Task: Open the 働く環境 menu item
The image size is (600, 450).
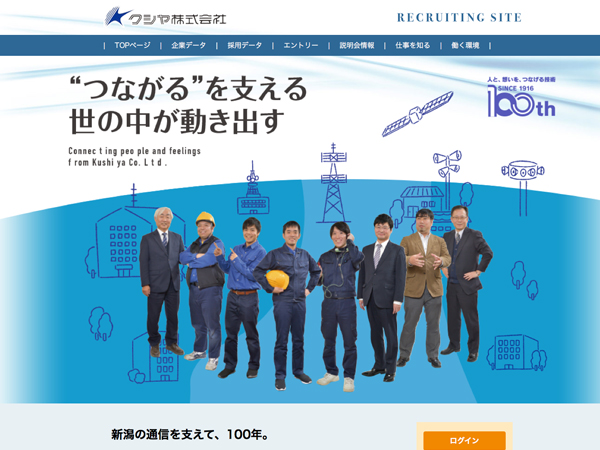Action: 465,46
